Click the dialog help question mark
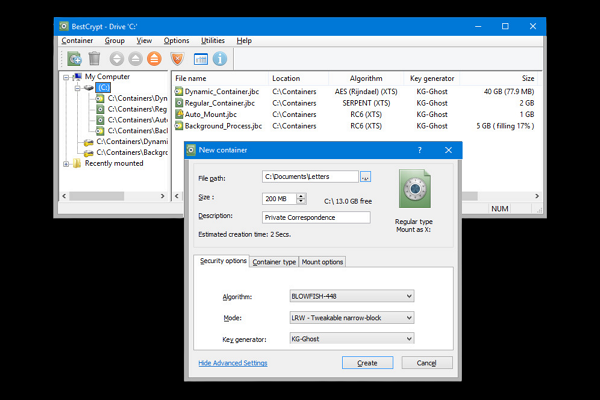The image size is (600, 400). 418,150
